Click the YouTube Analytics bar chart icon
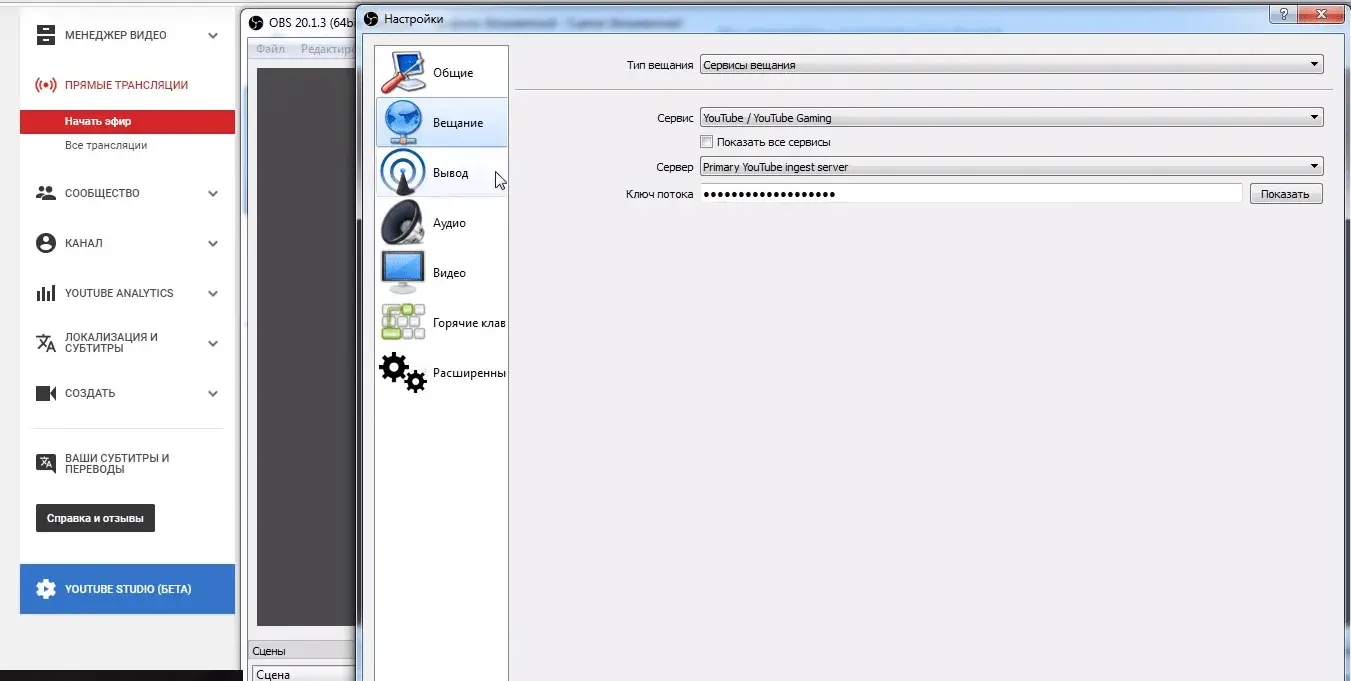 tap(46, 293)
